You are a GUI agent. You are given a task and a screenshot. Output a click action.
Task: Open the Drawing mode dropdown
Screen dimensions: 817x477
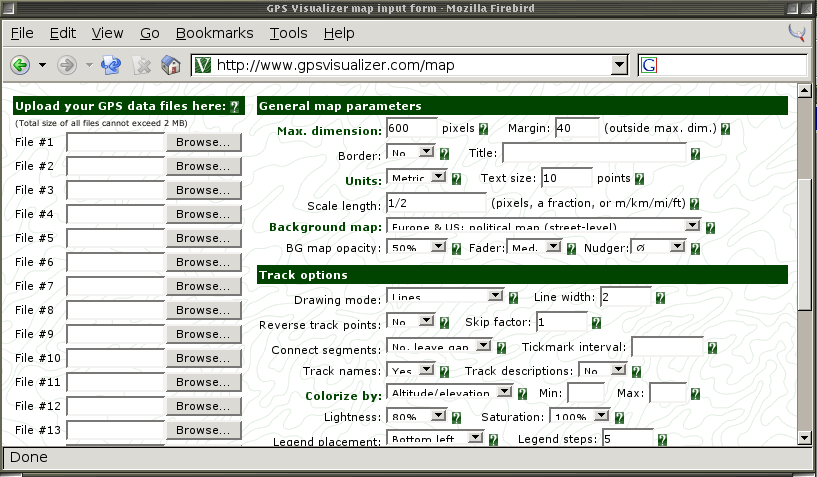click(x=494, y=296)
